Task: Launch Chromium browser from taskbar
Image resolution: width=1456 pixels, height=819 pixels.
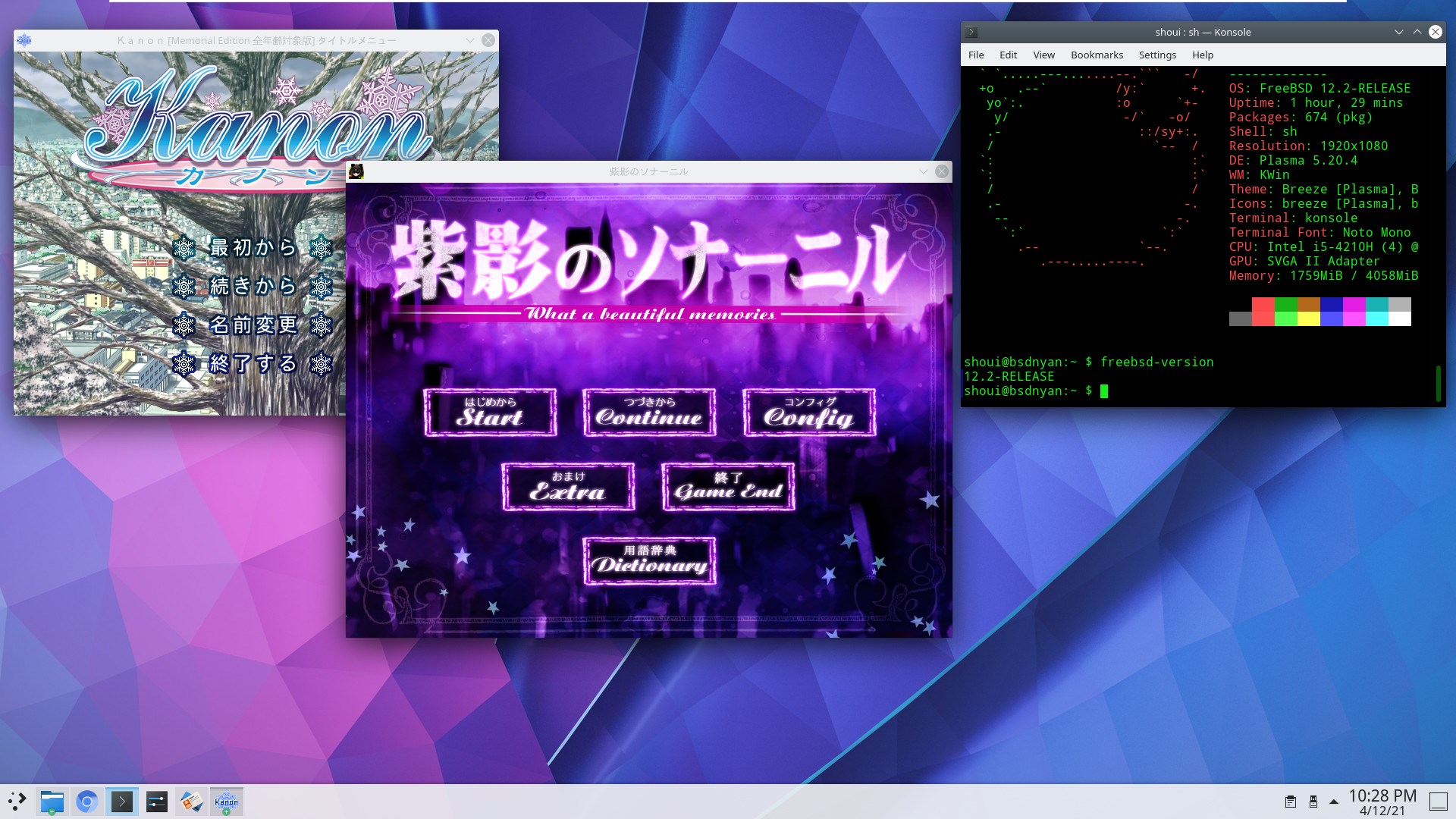Action: pos(86,802)
